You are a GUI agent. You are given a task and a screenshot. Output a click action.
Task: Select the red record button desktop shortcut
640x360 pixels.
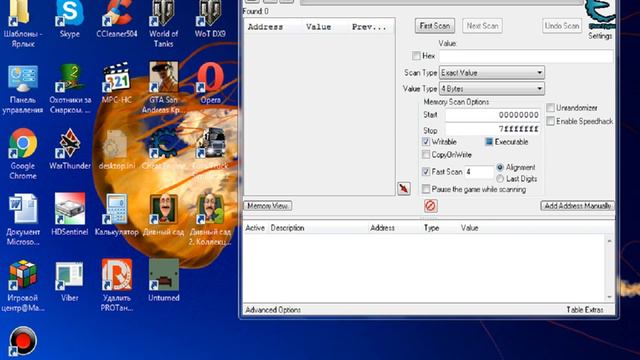[23, 341]
